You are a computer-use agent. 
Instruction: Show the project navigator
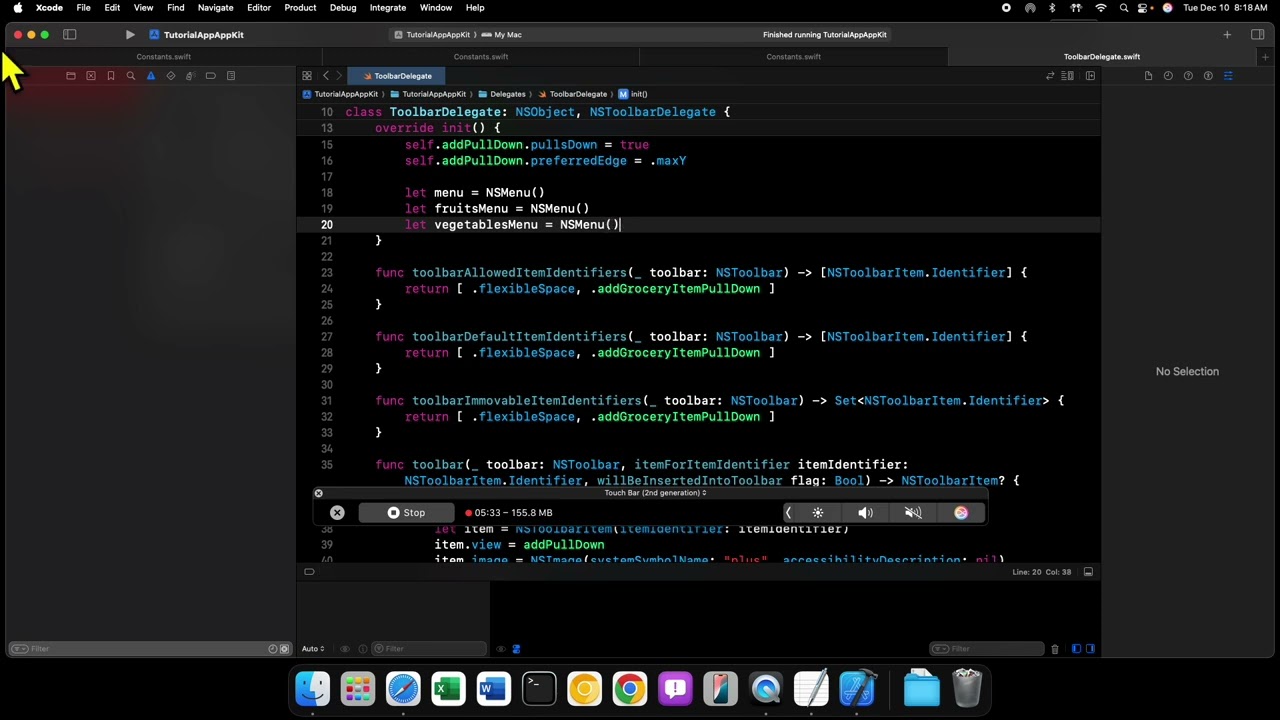click(x=70, y=76)
